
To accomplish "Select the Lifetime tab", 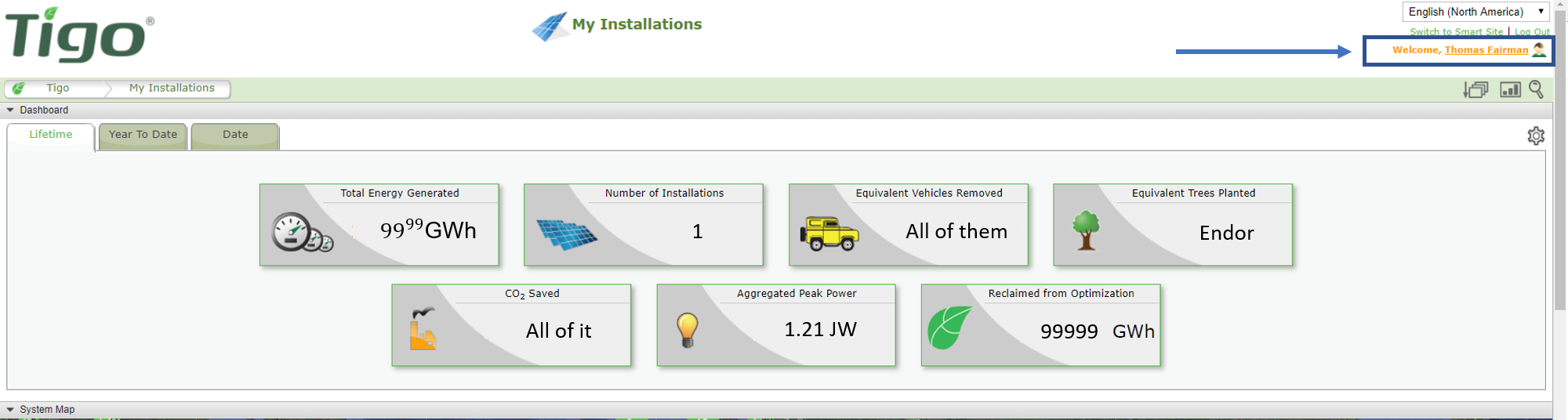I will [51, 135].
